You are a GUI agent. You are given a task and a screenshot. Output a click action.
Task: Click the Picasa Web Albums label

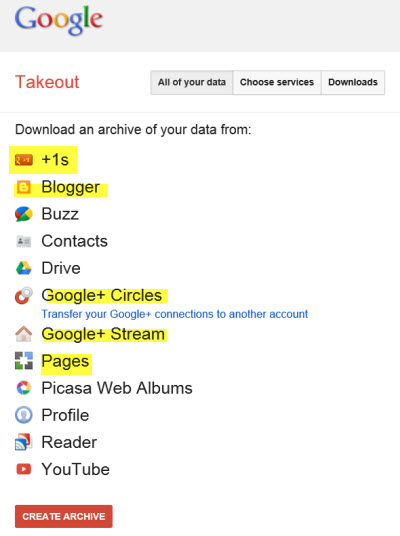coord(117,388)
